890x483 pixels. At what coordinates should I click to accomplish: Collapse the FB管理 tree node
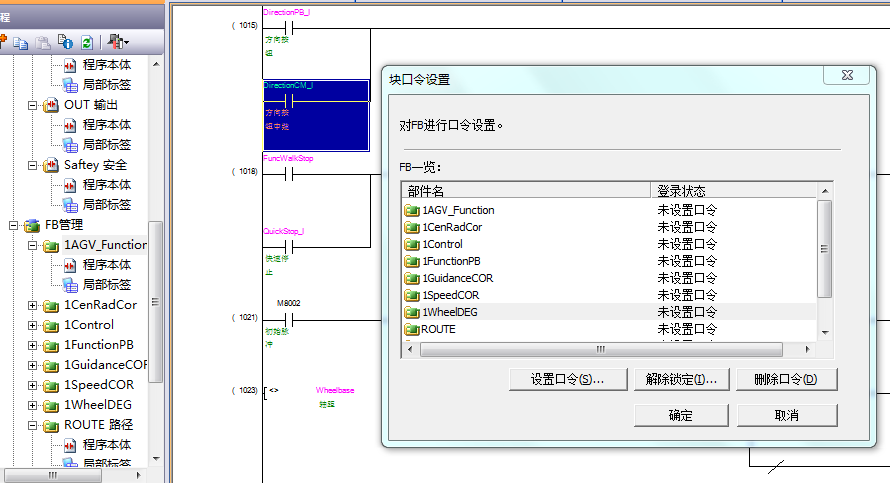(x=13, y=225)
